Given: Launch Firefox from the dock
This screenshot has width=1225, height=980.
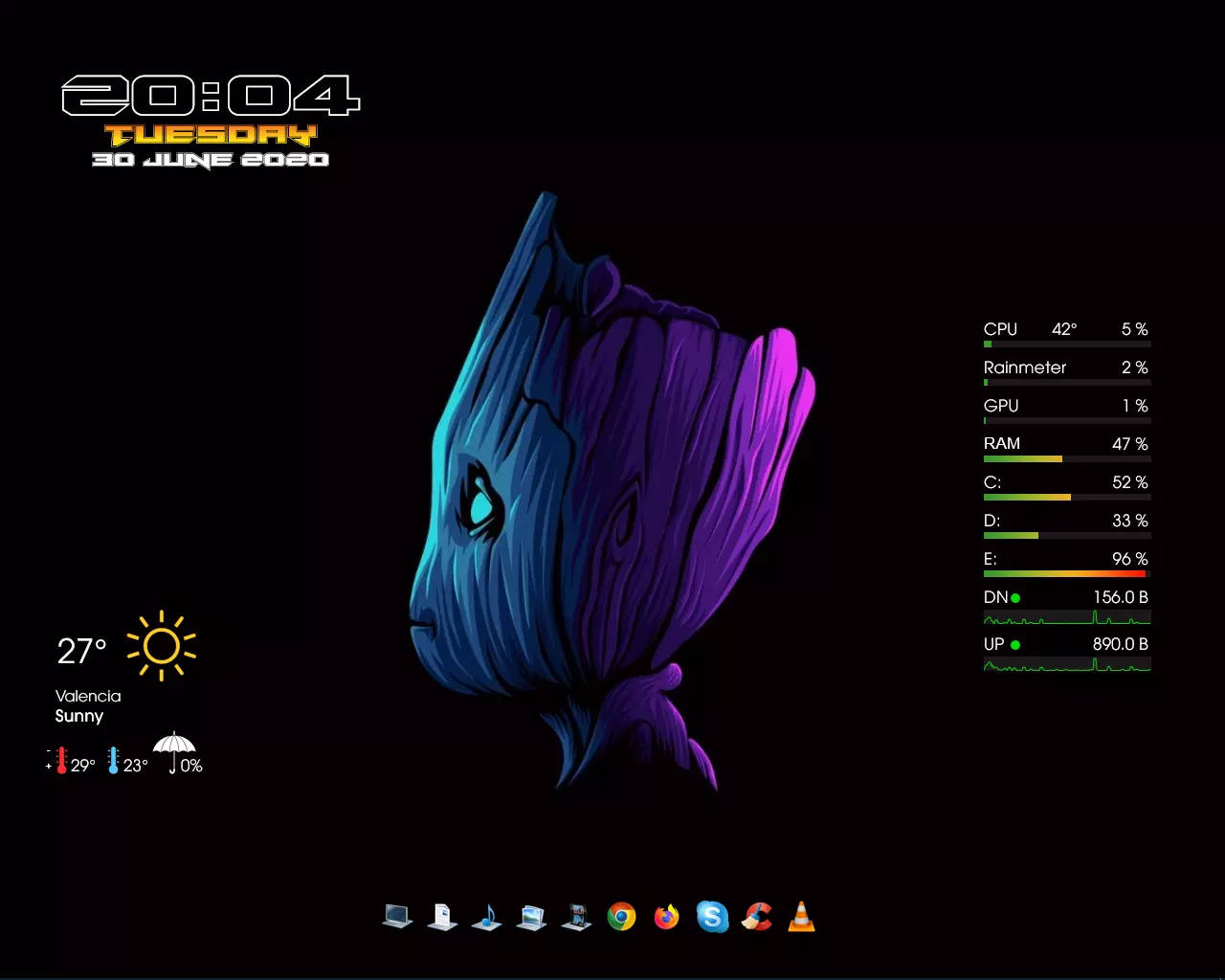Looking at the screenshot, I should click(x=666, y=917).
